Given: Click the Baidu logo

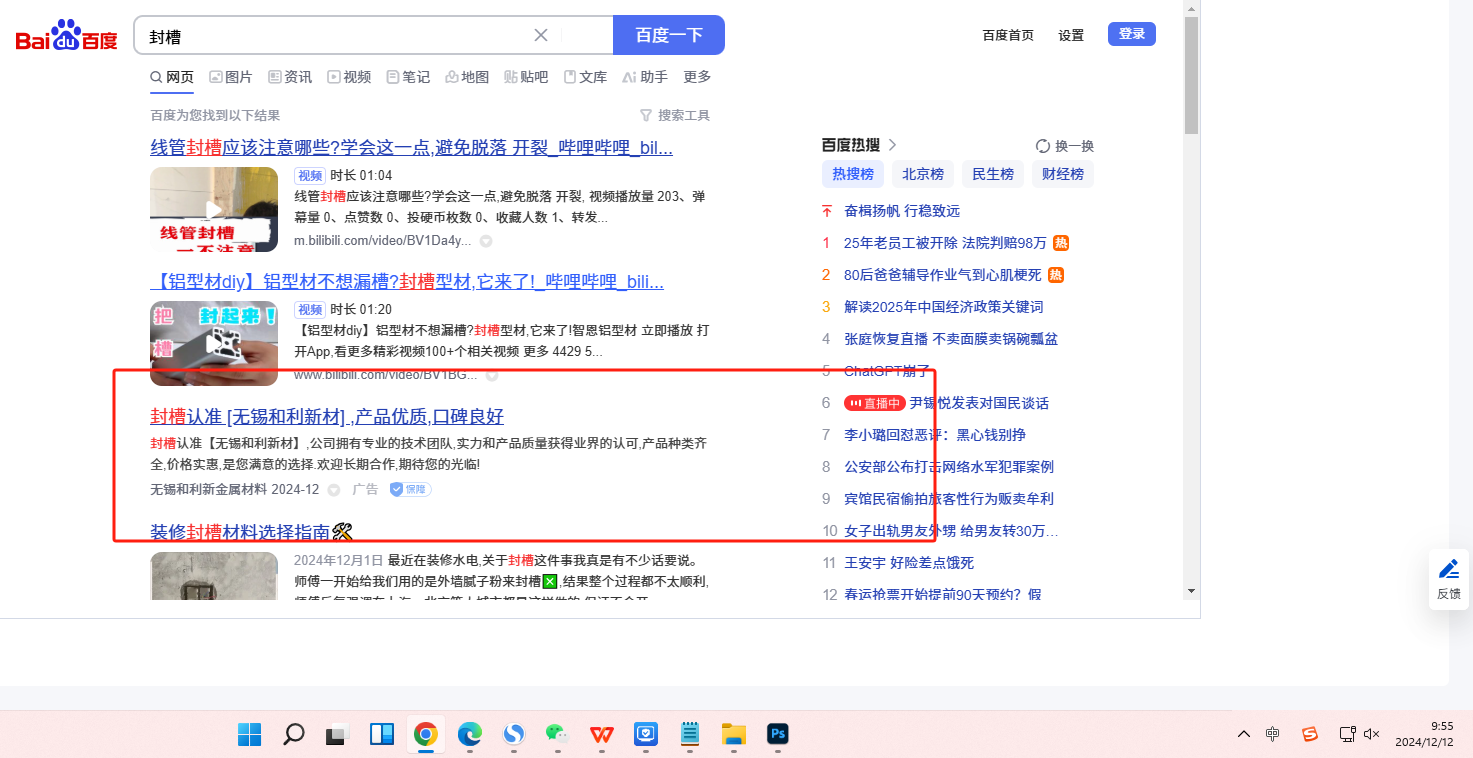Looking at the screenshot, I should tap(66, 36).
